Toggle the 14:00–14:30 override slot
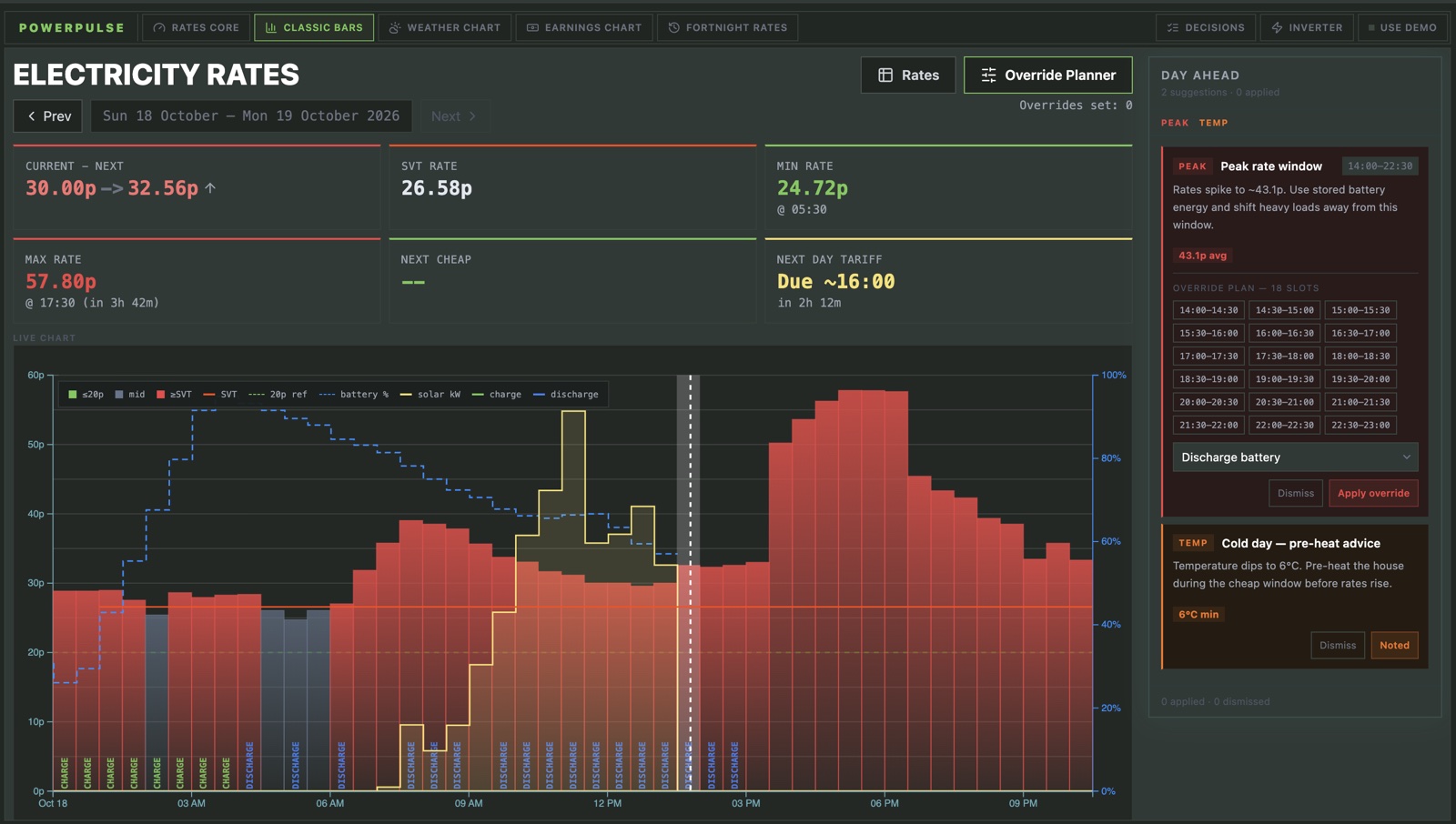This screenshot has width=1456, height=824. point(1208,310)
